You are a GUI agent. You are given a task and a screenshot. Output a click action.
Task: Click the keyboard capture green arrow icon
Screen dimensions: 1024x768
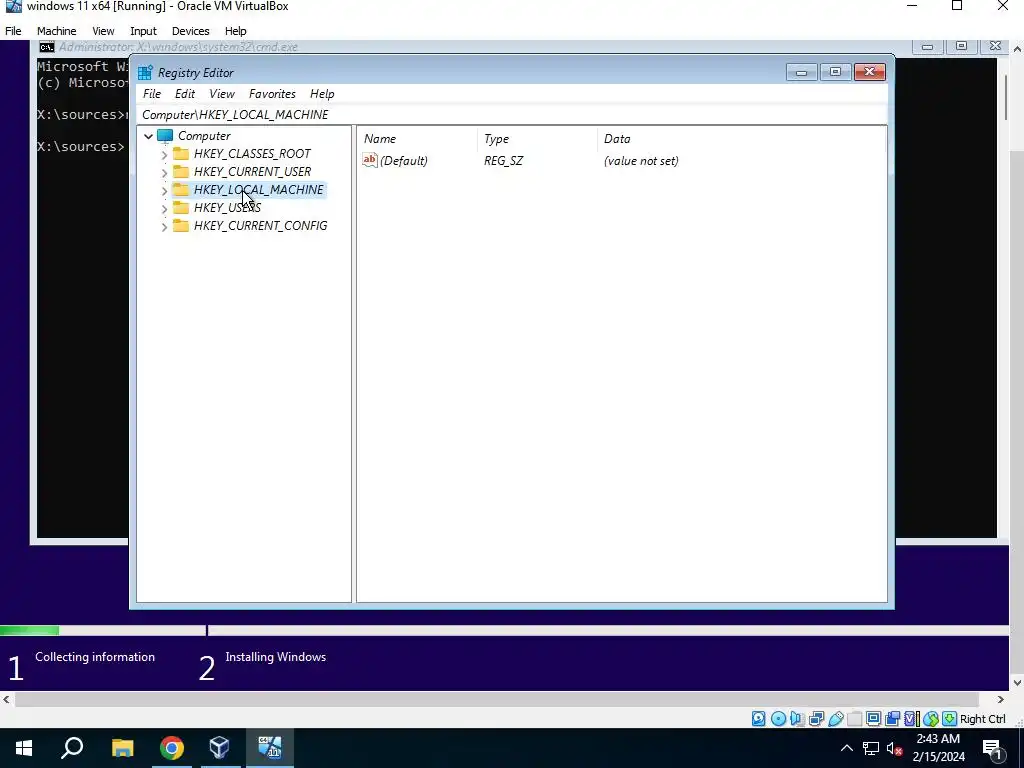click(x=950, y=719)
